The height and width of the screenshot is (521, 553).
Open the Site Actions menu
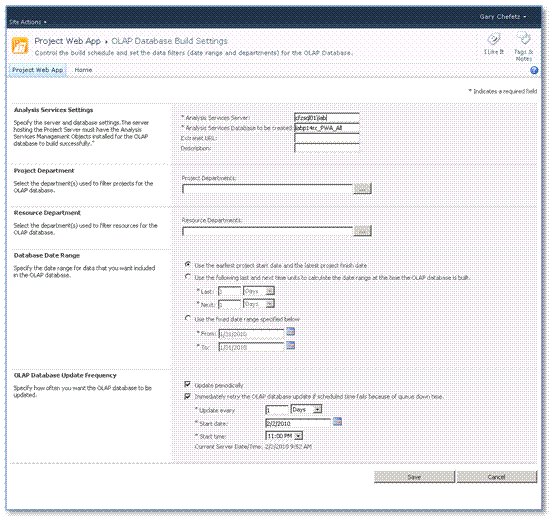pyautogui.click(x=28, y=22)
